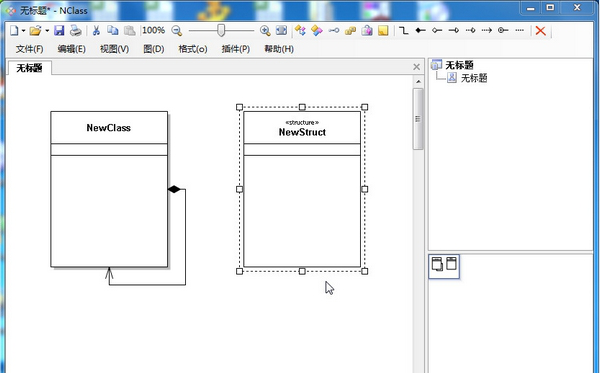Delete selected elements with red X

(x=540, y=30)
